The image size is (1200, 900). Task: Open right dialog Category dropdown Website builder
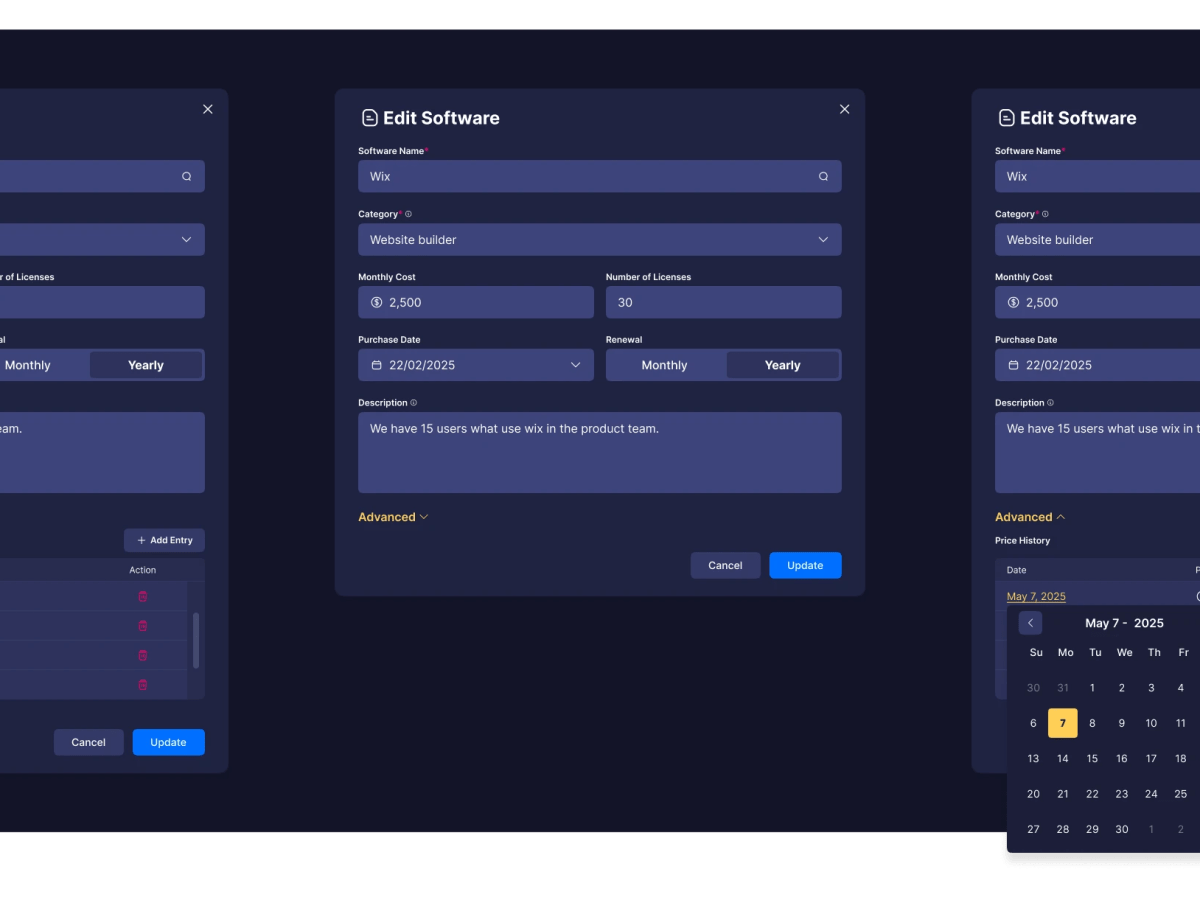1097,239
